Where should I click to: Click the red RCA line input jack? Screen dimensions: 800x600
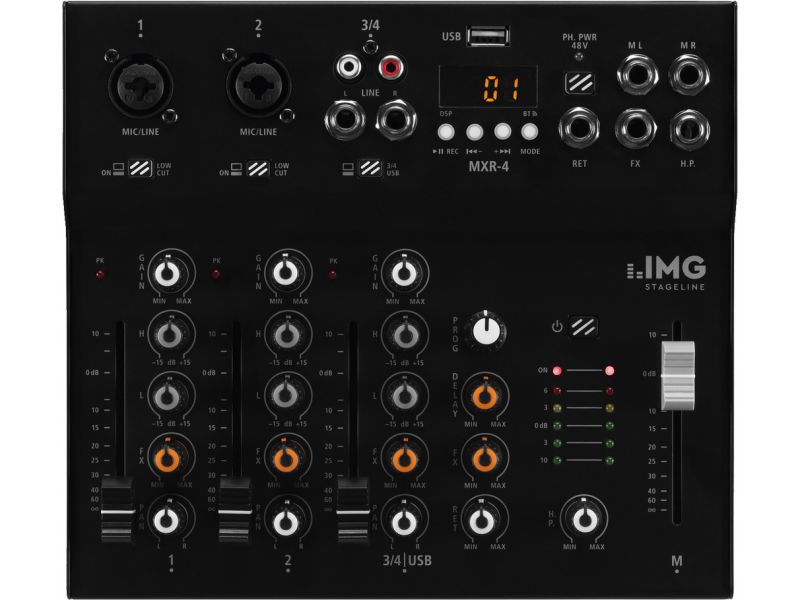[389, 69]
